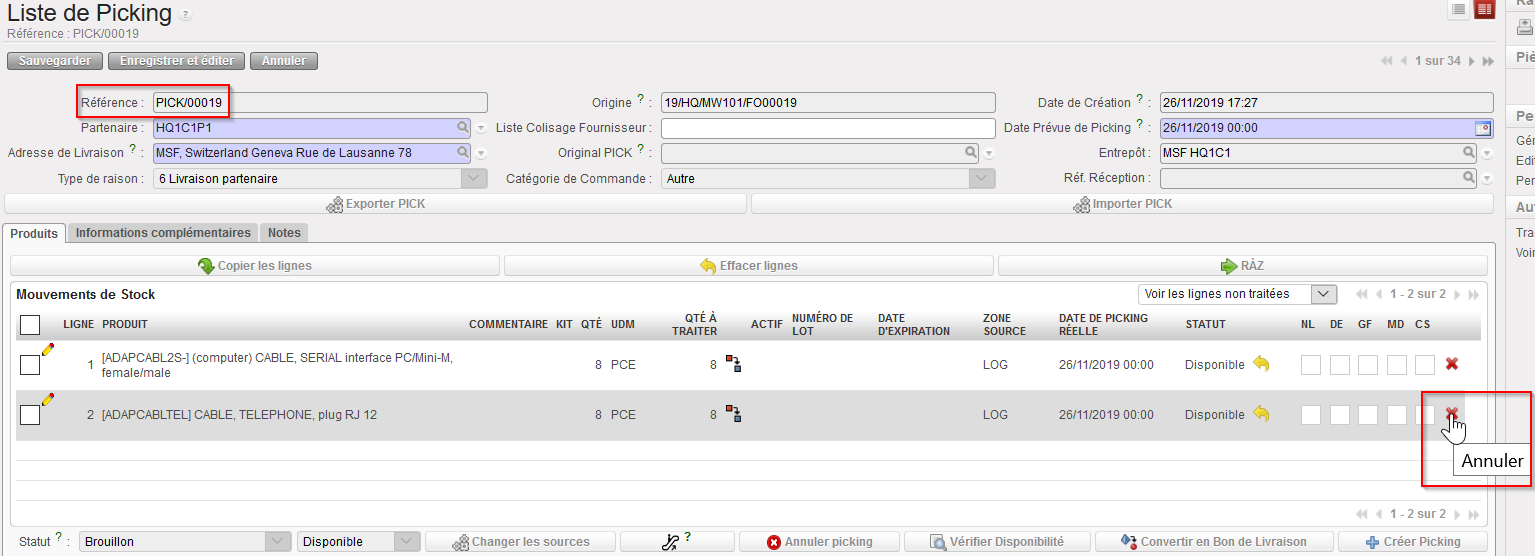Click yellow return arrow on line 1
Image resolution: width=1535 pixels, height=556 pixels.
tap(1261, 364)
